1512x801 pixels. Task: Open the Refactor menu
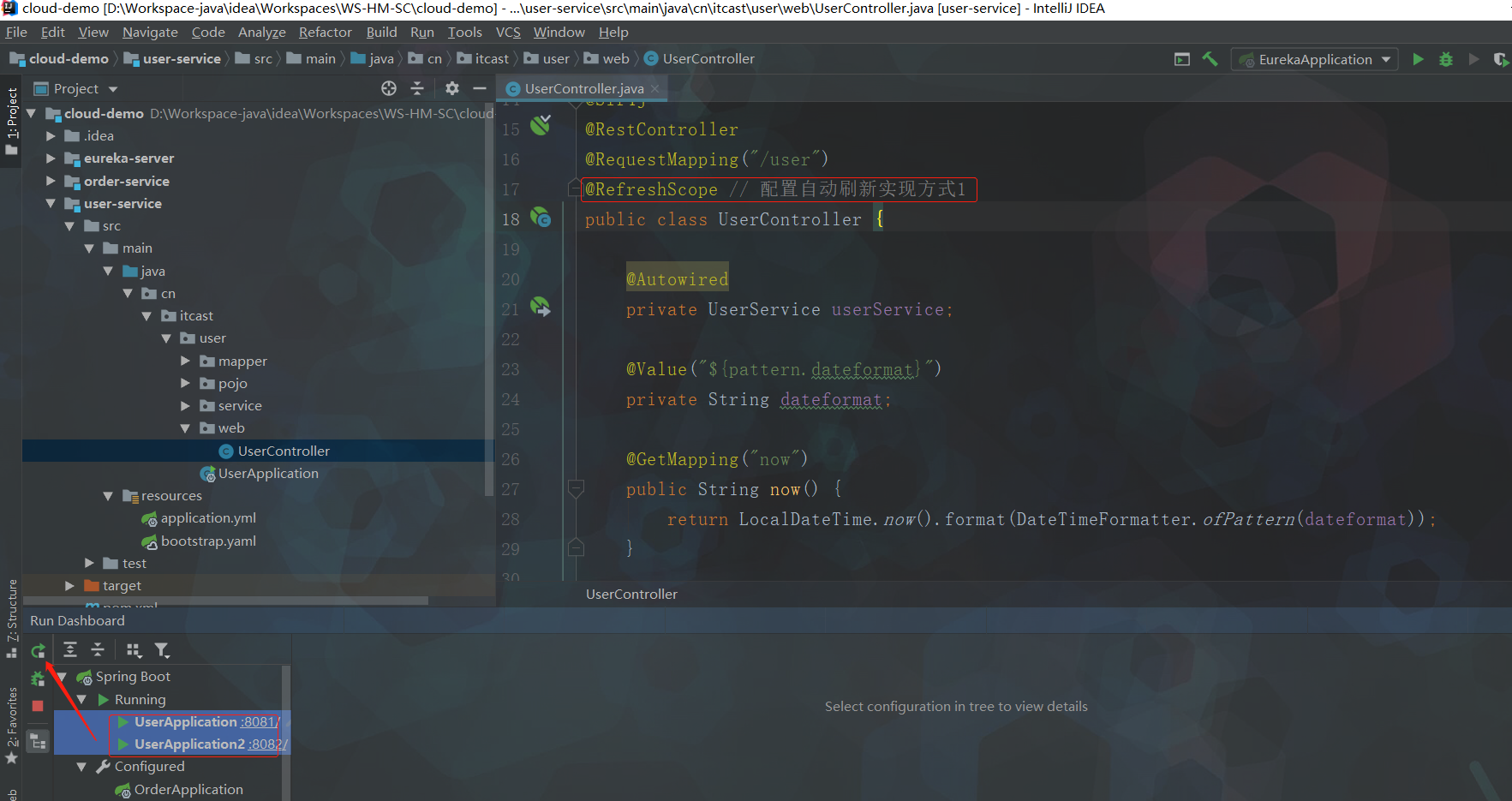pos(325,32)
